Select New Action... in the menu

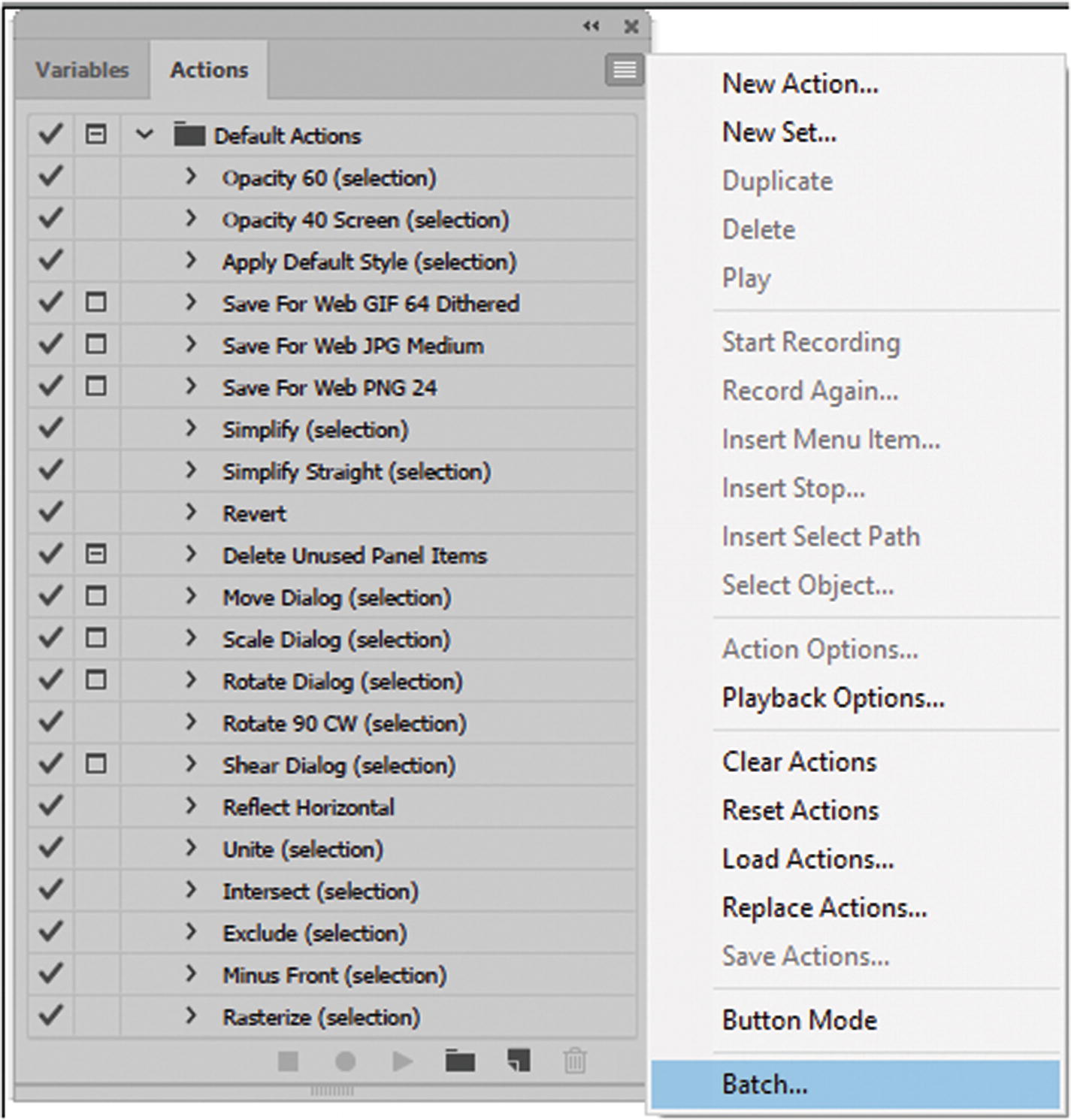coord(800,83)
